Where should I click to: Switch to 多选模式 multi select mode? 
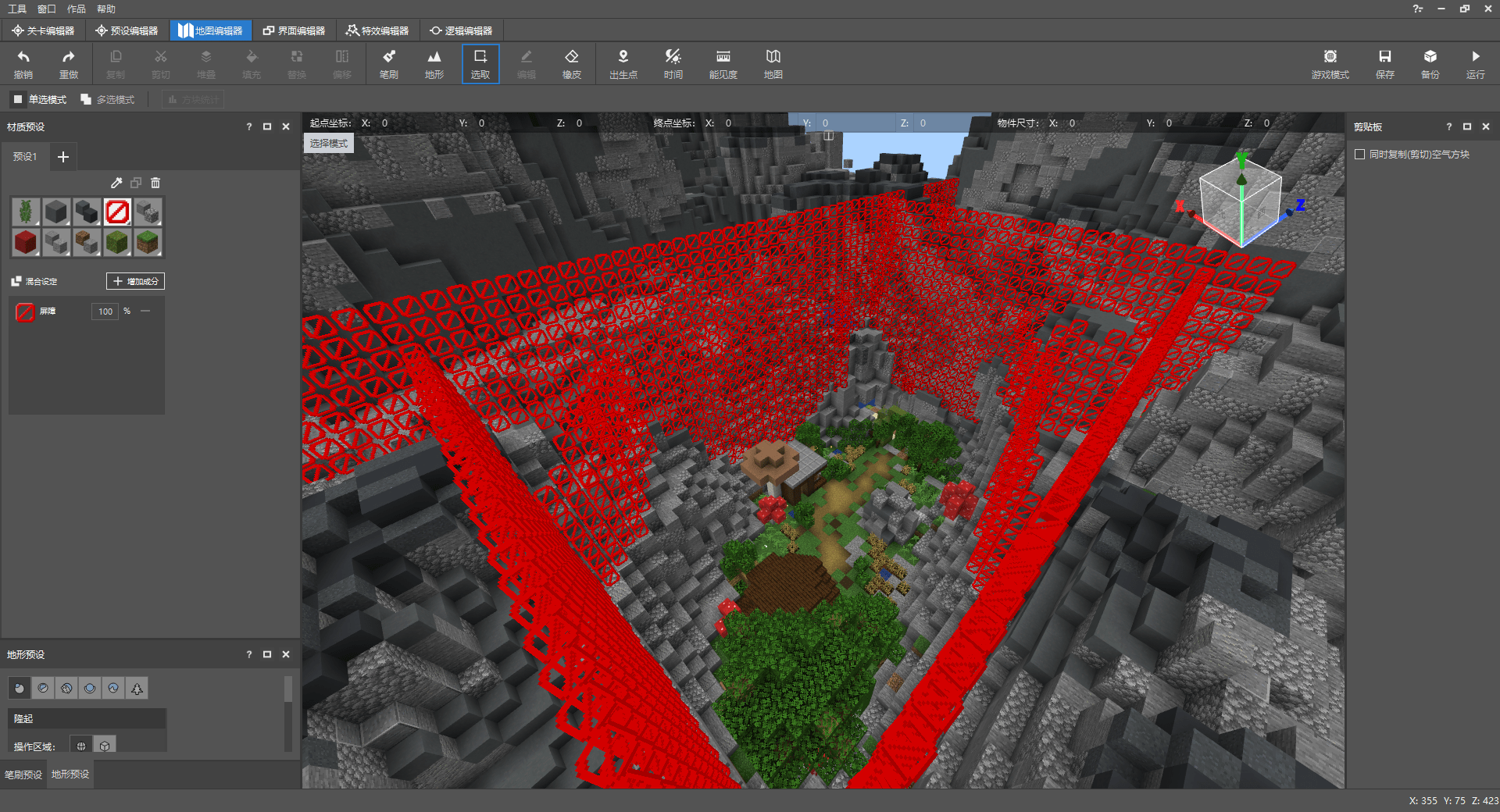point(108,100)
